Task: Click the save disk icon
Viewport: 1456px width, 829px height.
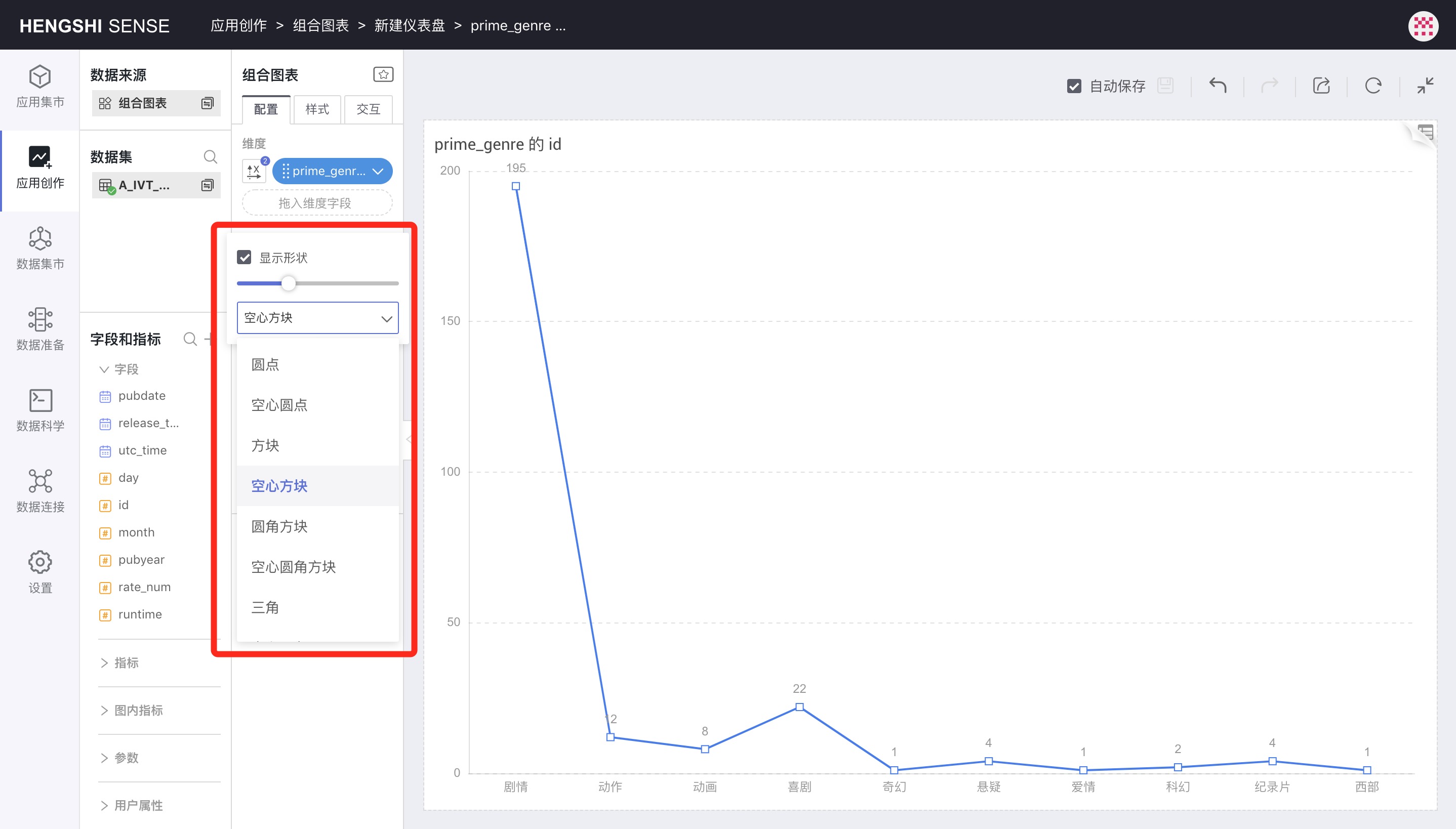Action: tap(1165, 86)
